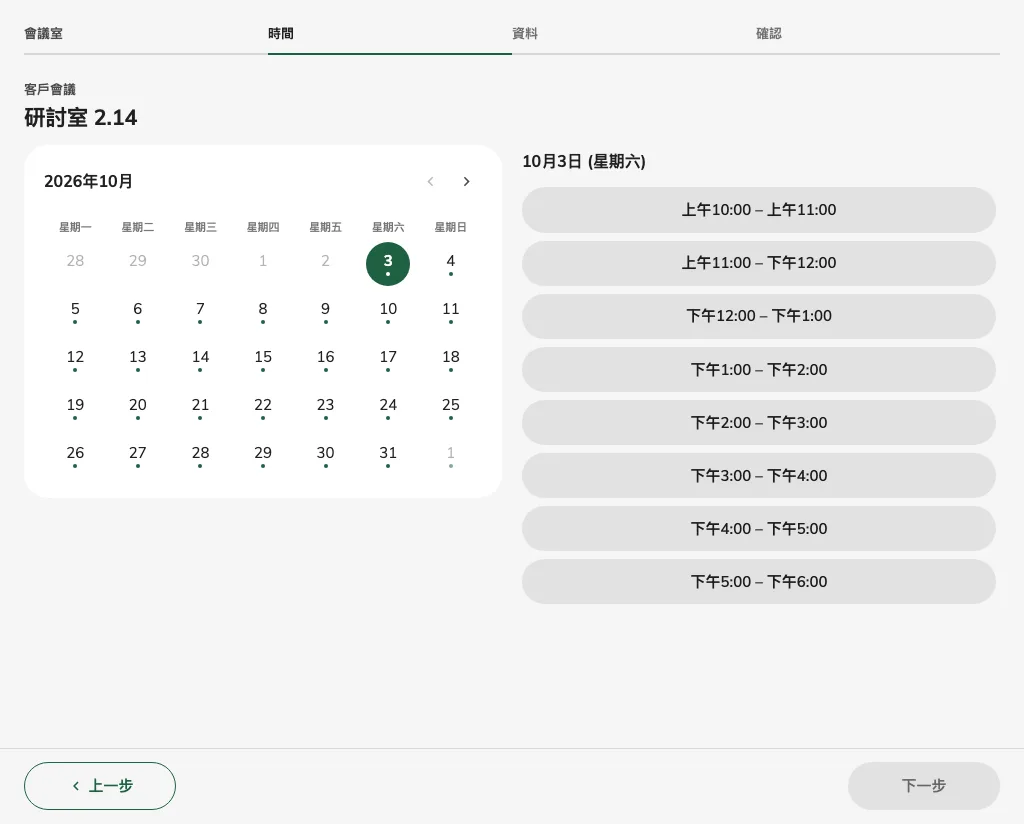The width and height of the screenshot is (1024, 824).
Task: Choose date 13 in October
Action: (138, 360)
